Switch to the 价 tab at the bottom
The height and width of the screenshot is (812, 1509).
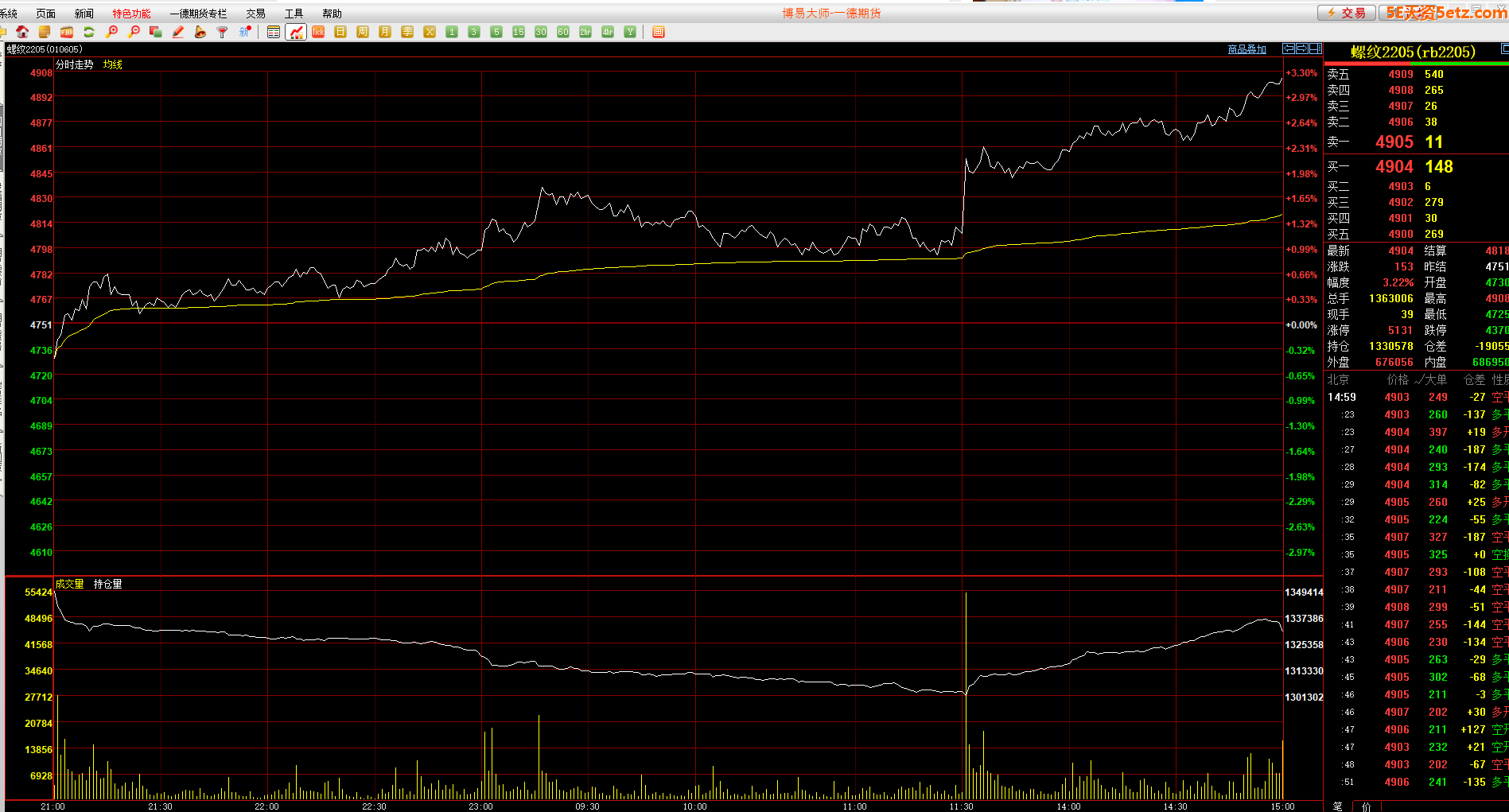(x=1367, y=806)
